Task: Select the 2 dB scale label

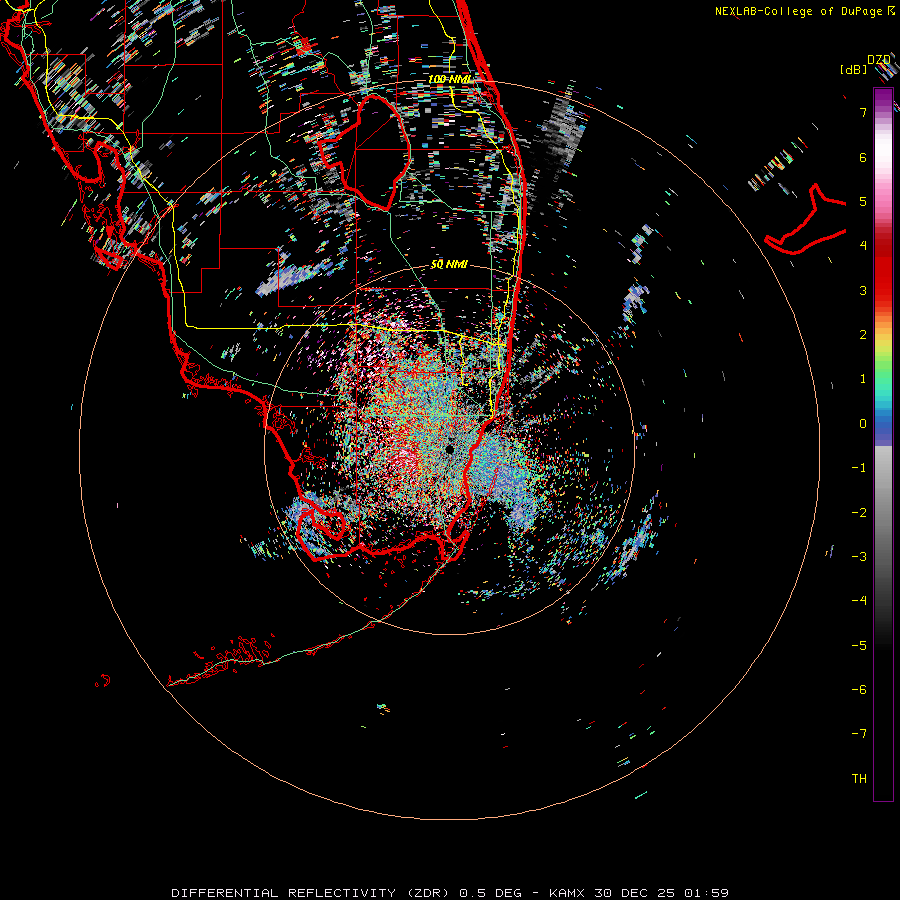Action: pos(863,335)
